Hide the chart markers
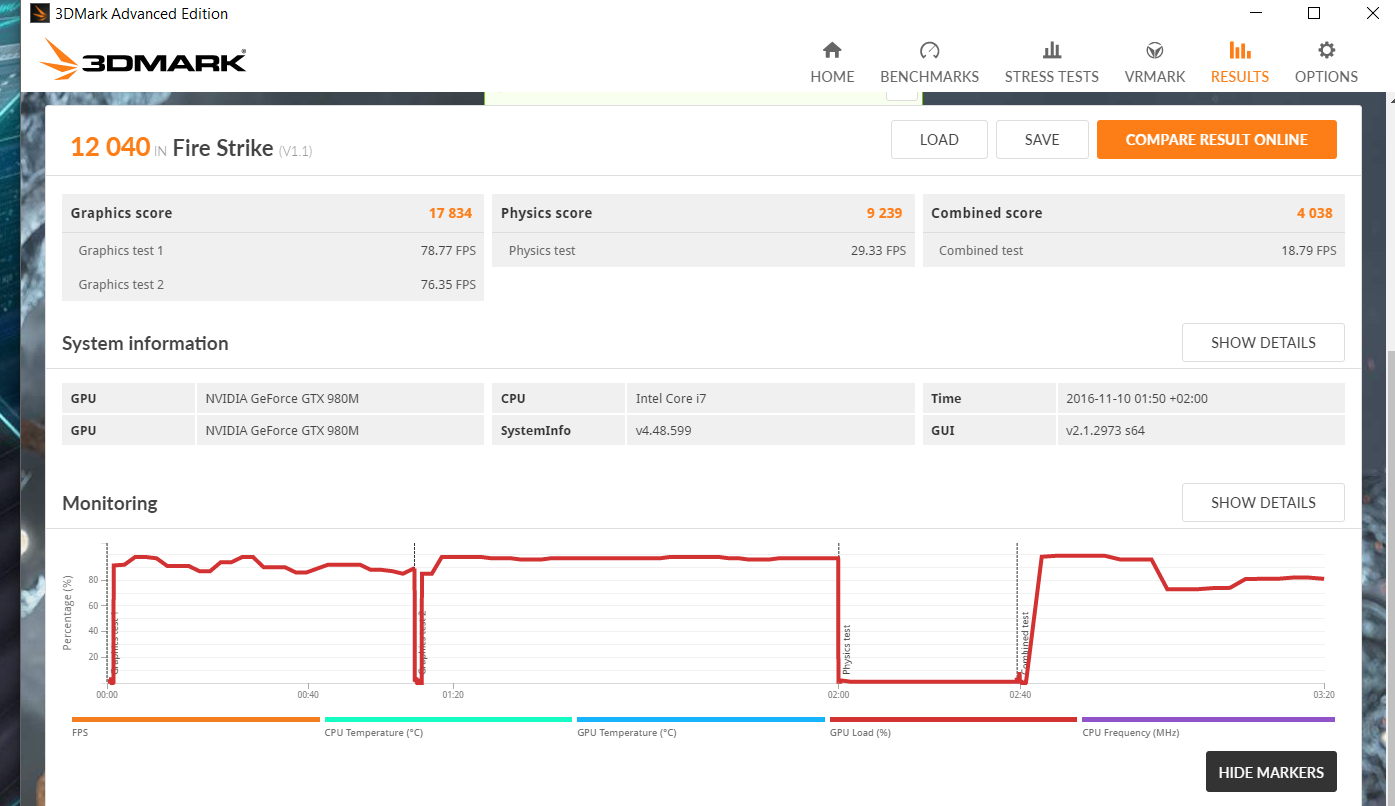Screen dimensions: 1395x806 (x=1271, y=772)
